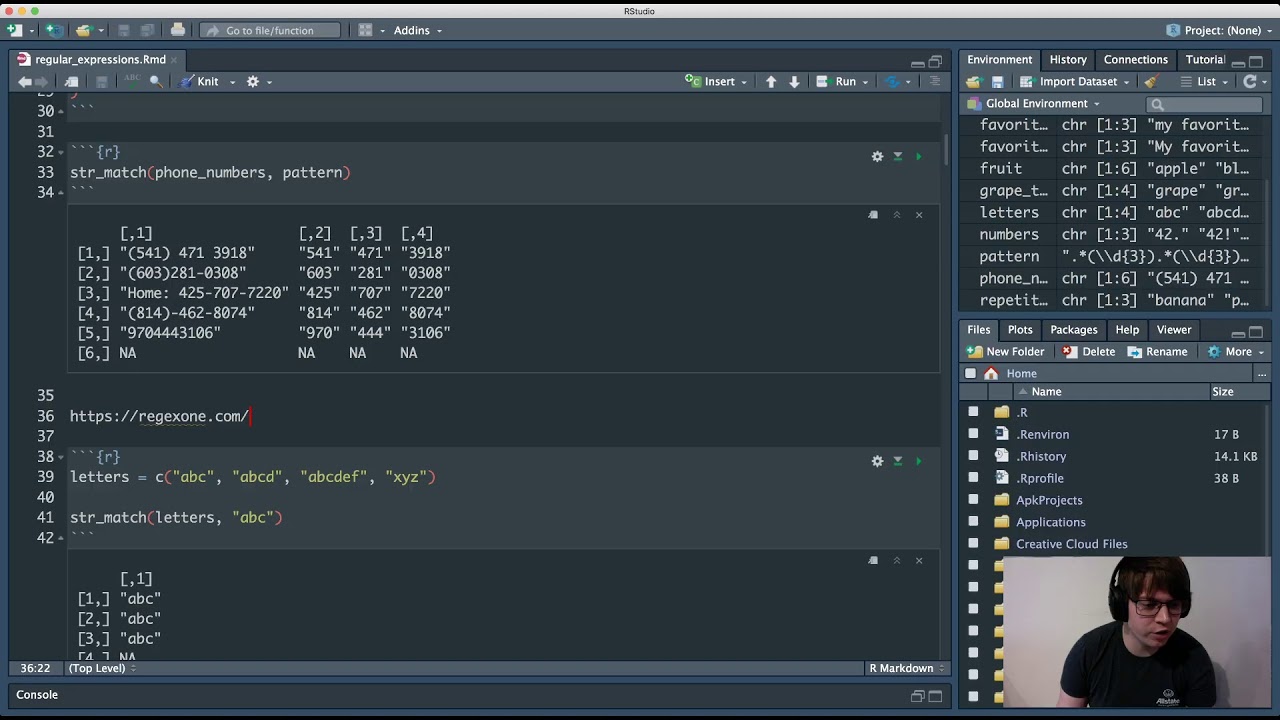The width and height of the screenshot is (1280, 720).
Task: Open the R Markdown file type selector
Action: [x=906, y=668]
